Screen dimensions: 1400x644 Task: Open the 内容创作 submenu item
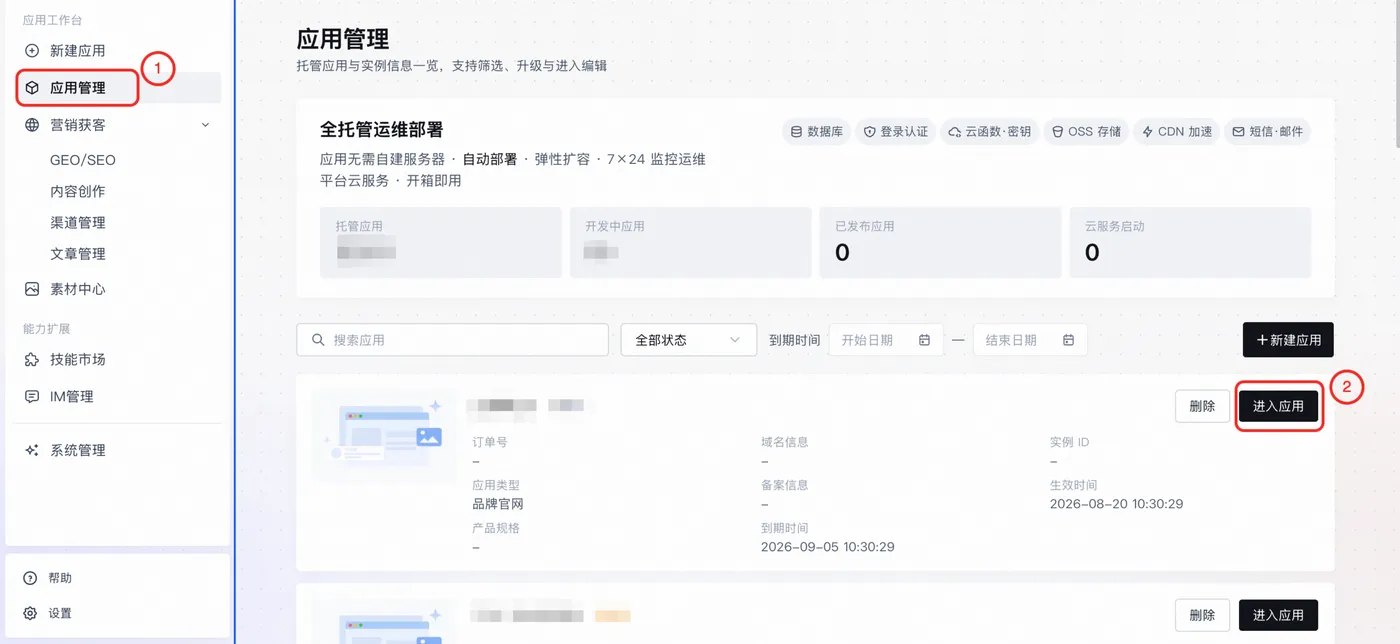click(x=78, y=191)
